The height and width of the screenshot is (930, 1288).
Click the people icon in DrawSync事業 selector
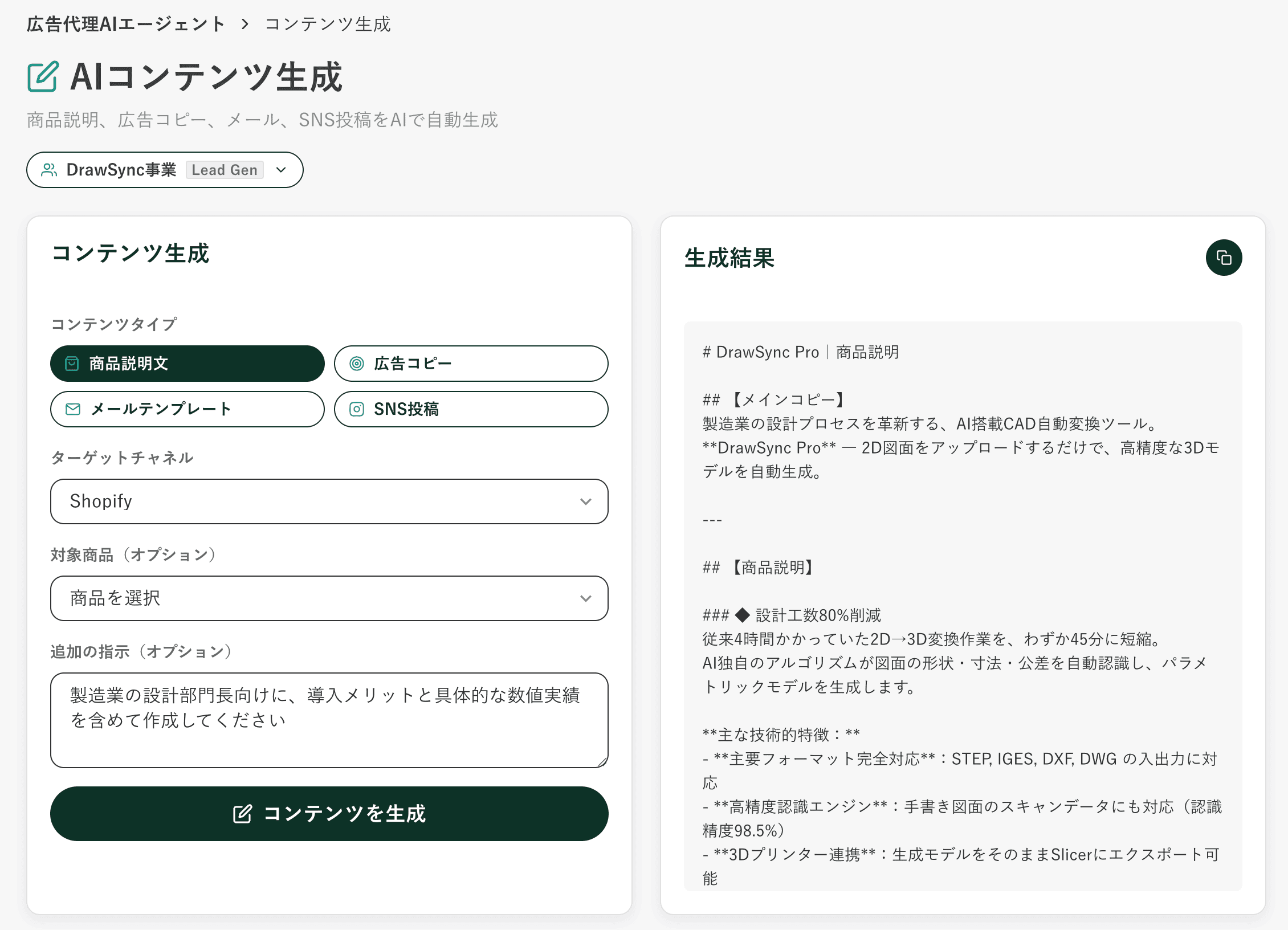pyautogui.click(x=49, y=169)
